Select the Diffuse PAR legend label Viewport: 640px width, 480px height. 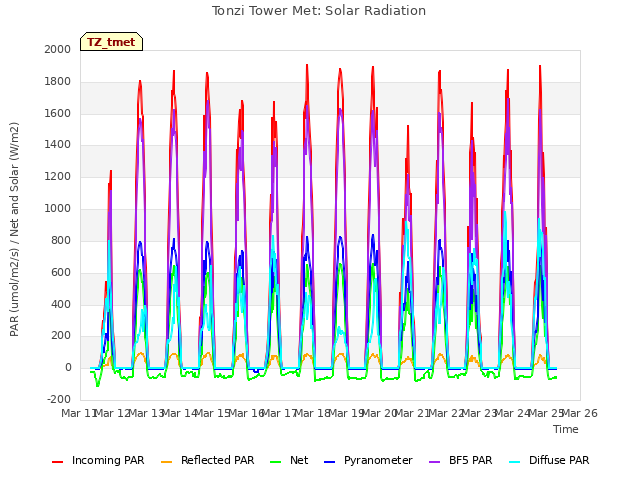(559, 460)
